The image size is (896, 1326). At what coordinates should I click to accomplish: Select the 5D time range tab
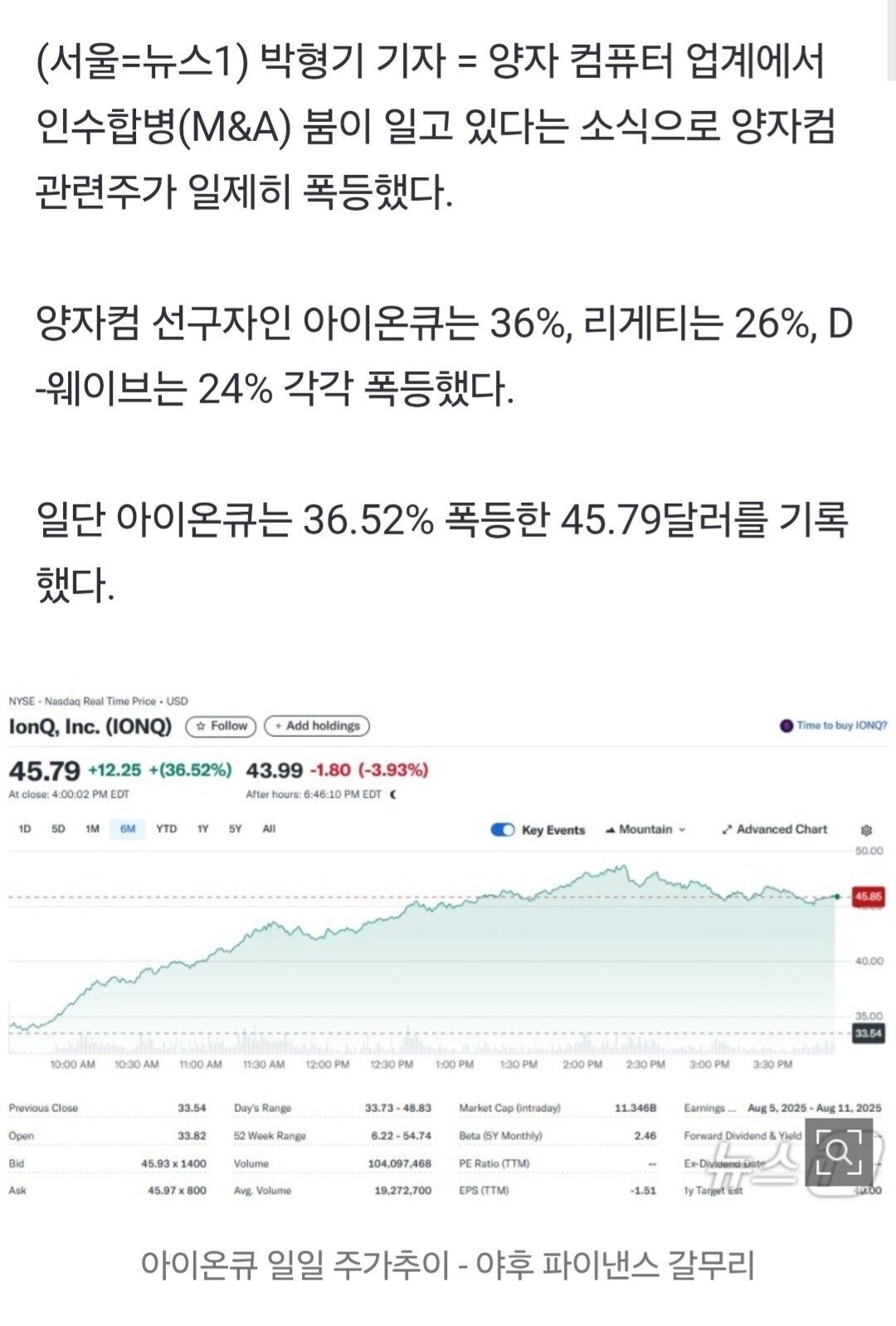(x=58, y=829)
